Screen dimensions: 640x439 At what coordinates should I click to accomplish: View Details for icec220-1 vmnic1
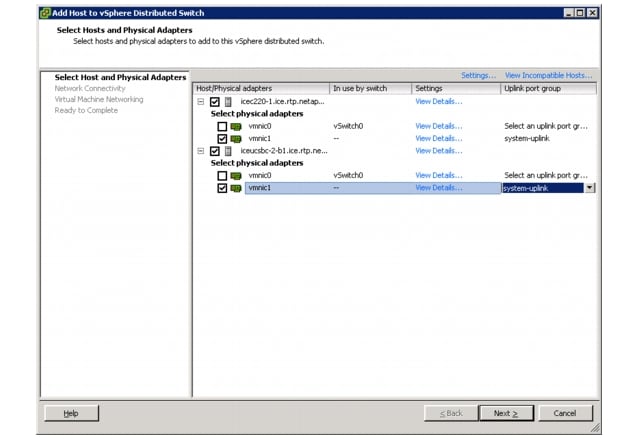pos(439,138)
